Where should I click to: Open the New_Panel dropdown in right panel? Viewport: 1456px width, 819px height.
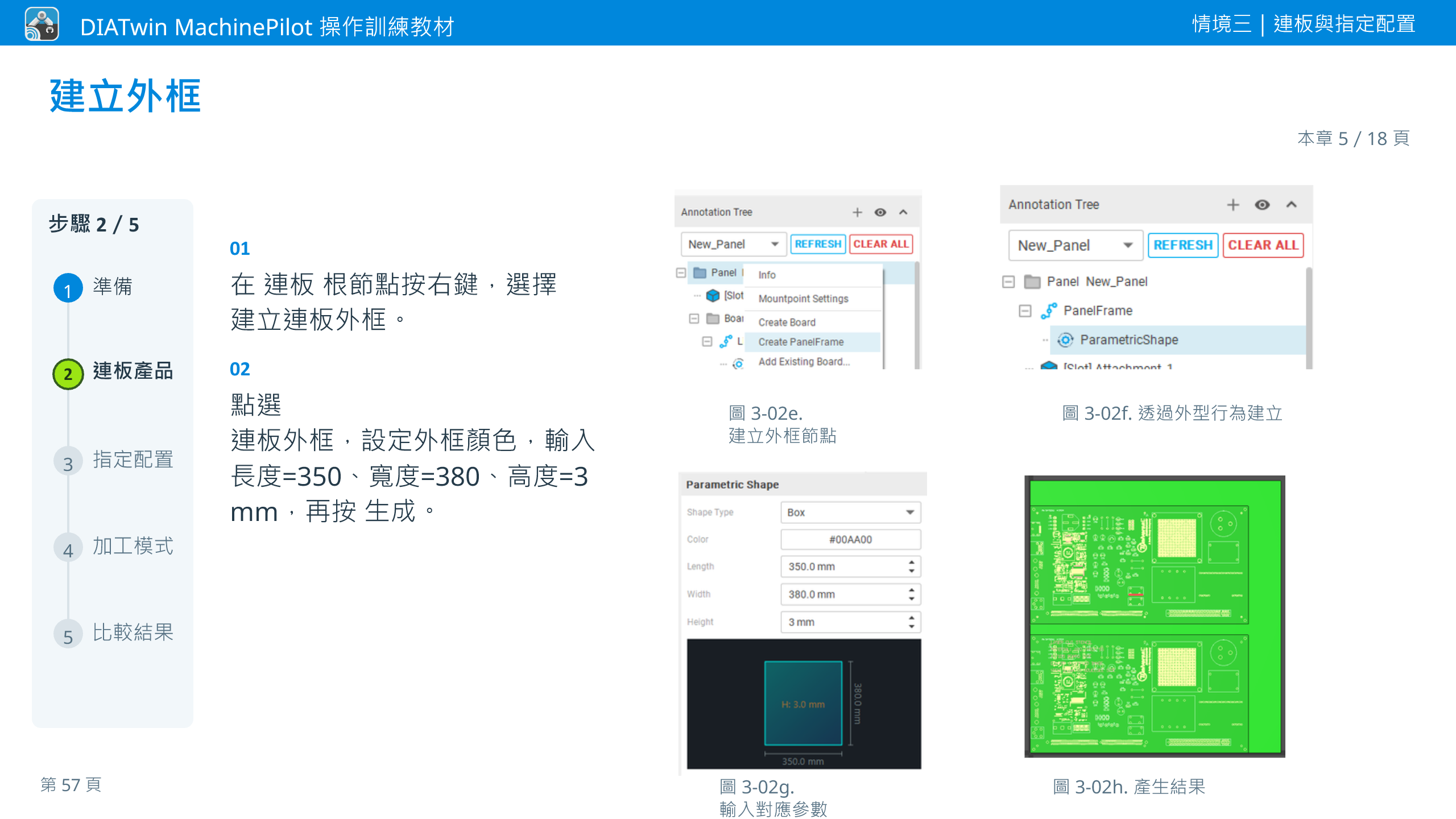coord(1076,245)
